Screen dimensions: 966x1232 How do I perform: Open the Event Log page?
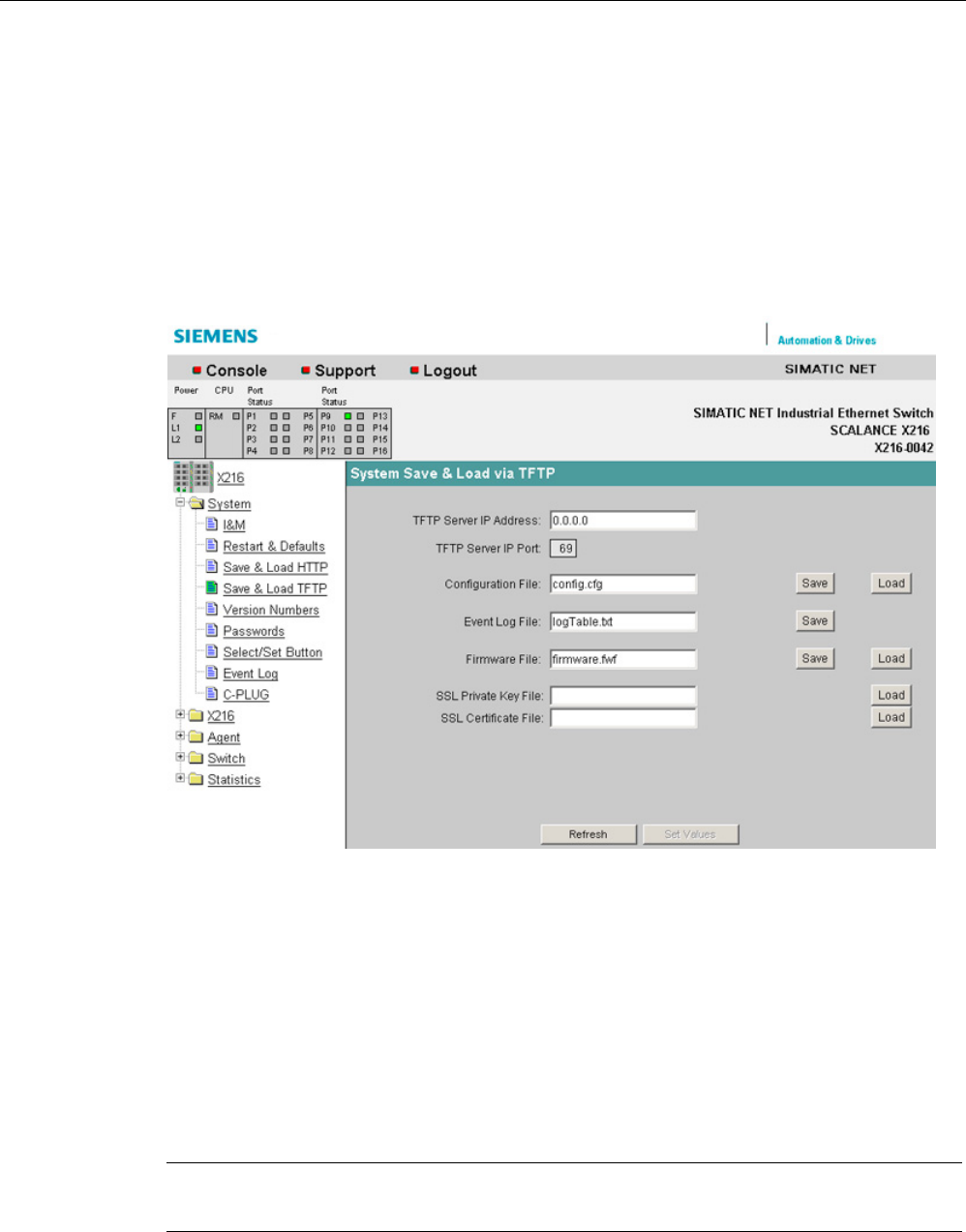251,674
